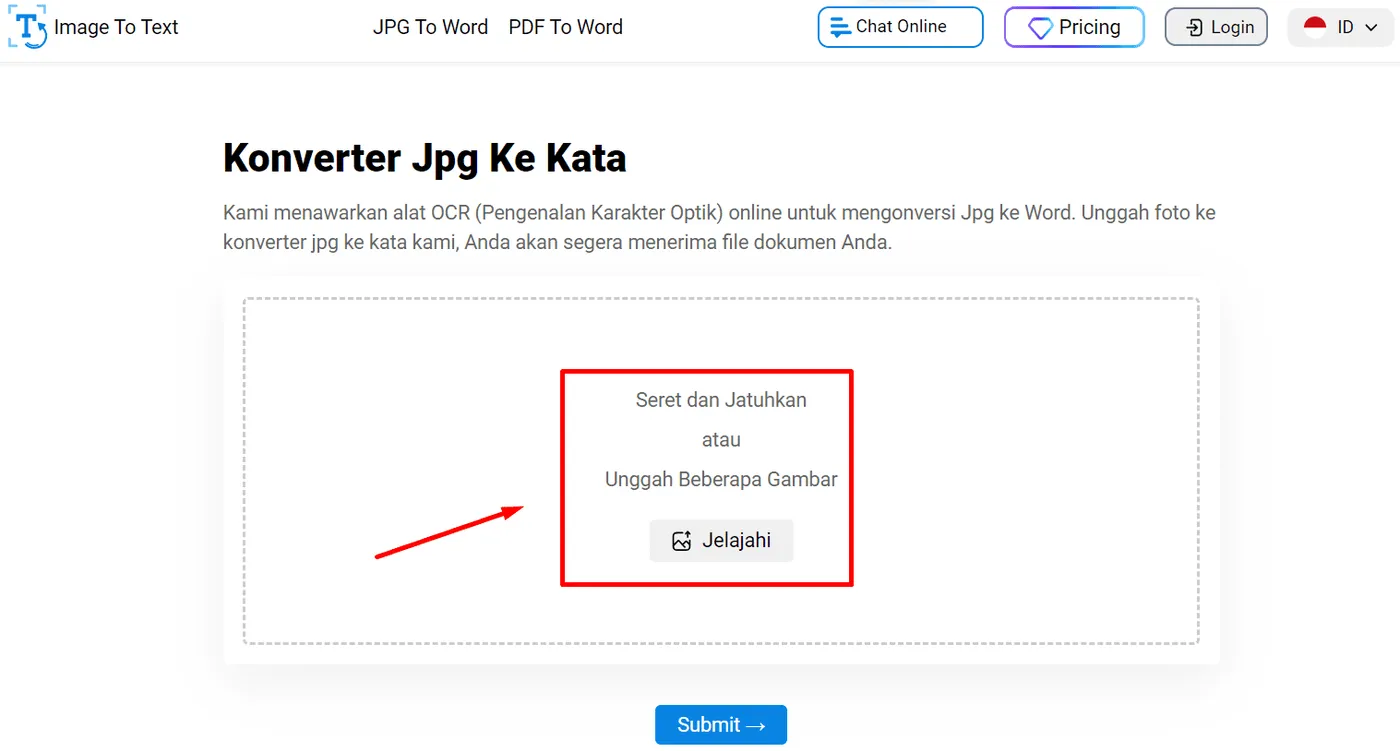The image size is (1400, 751).
Task: Open Chat Online
Action: coord(900,27)
